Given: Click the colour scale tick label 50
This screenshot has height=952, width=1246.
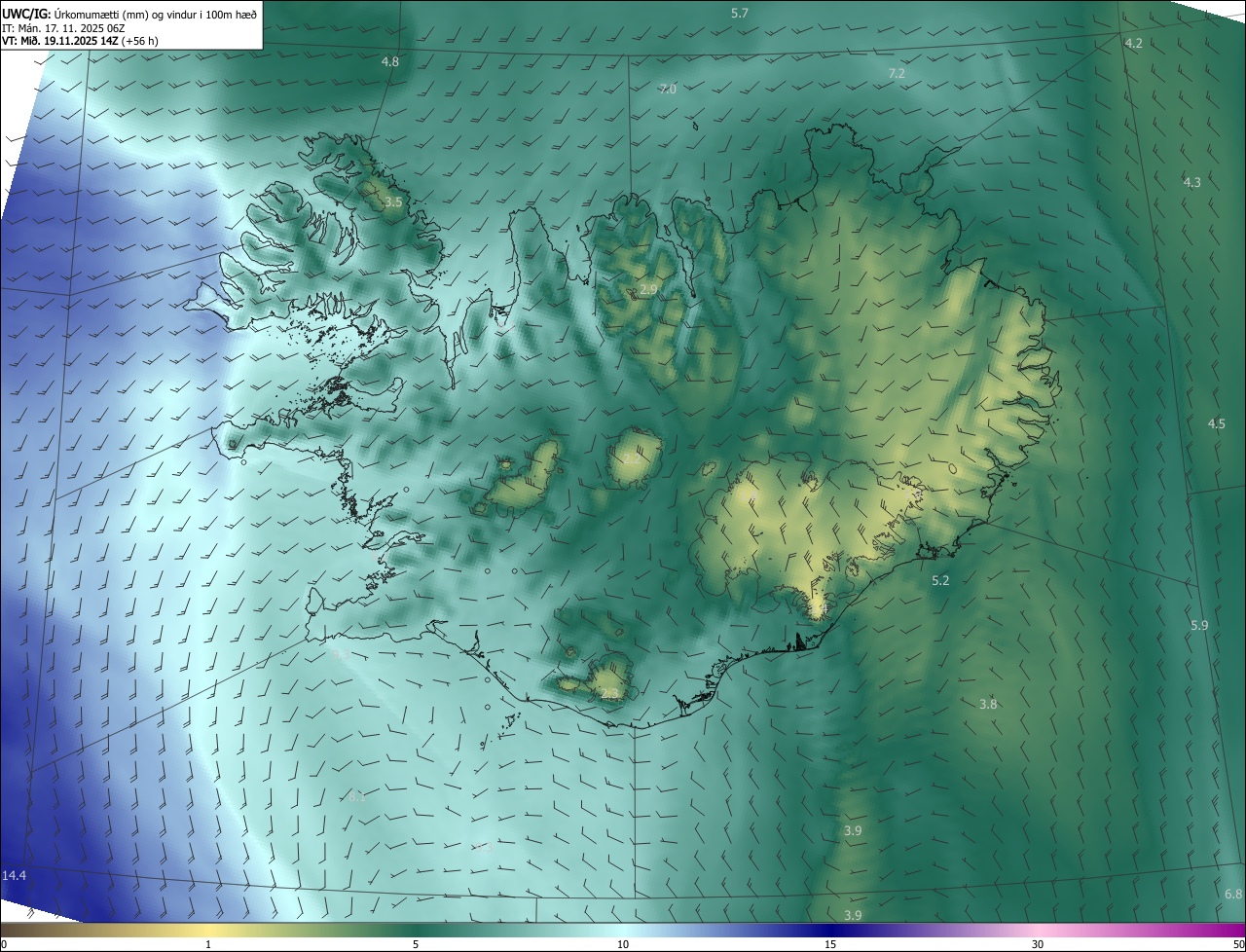Looking at the screenshot, I should pos(1238,945).
